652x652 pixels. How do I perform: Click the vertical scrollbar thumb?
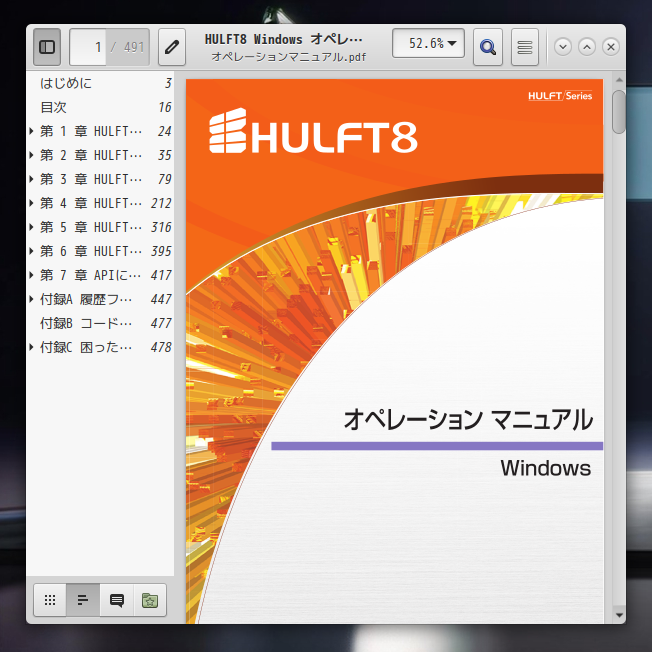[619, 112]
